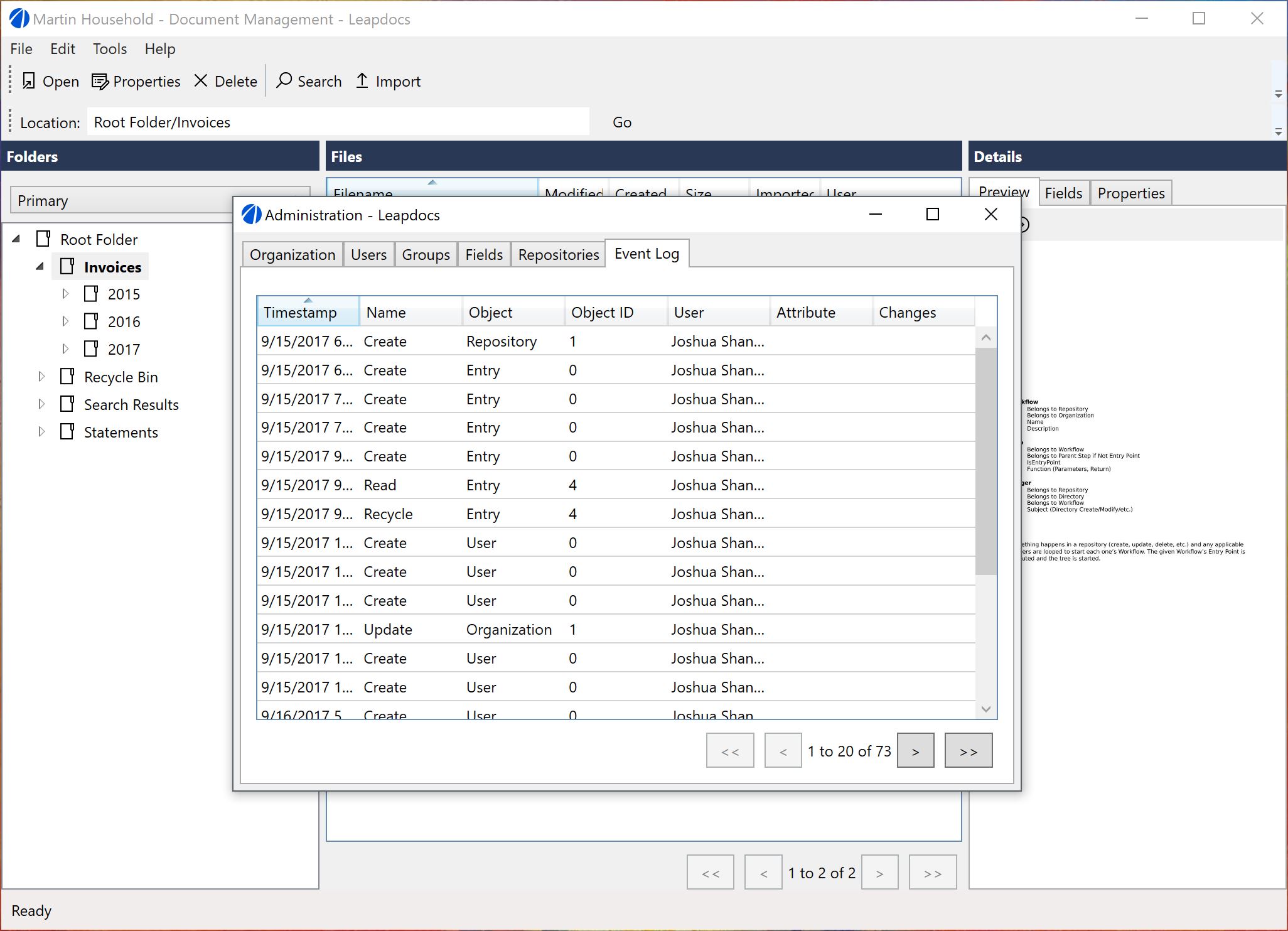
Task: Select the Update Organization event row
Action: point(616,629)
